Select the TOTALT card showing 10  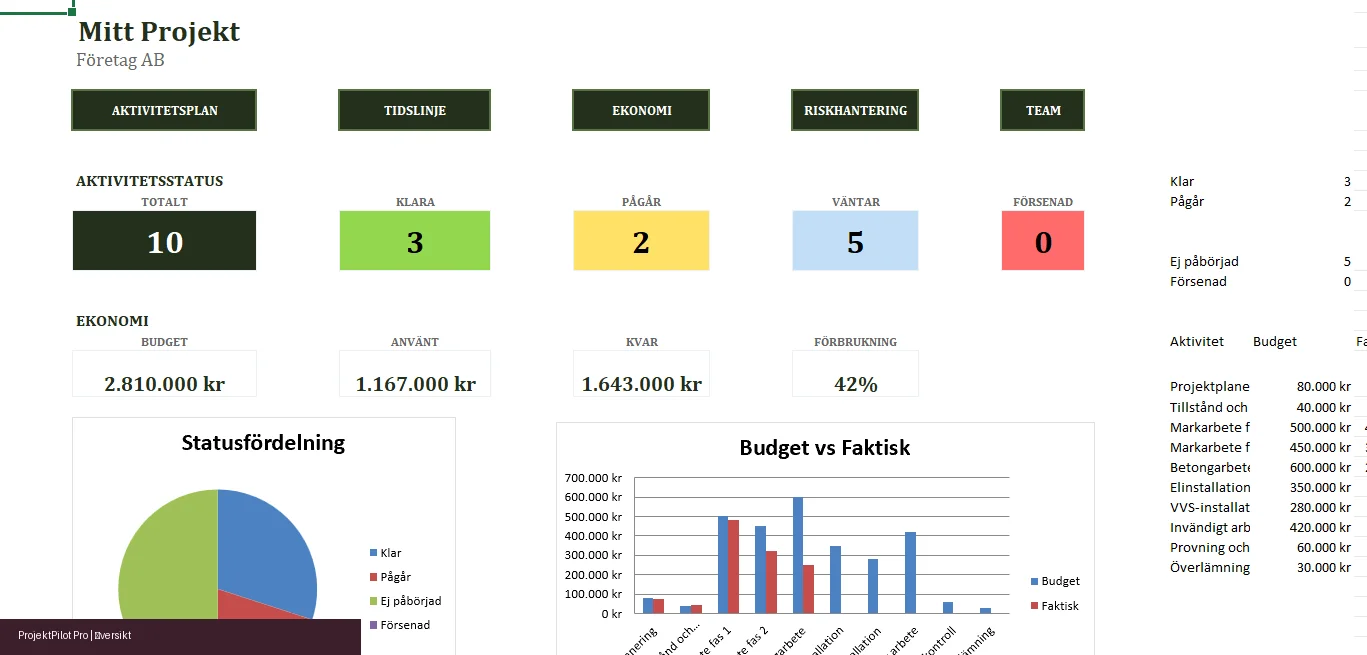[x=164, y=240]
